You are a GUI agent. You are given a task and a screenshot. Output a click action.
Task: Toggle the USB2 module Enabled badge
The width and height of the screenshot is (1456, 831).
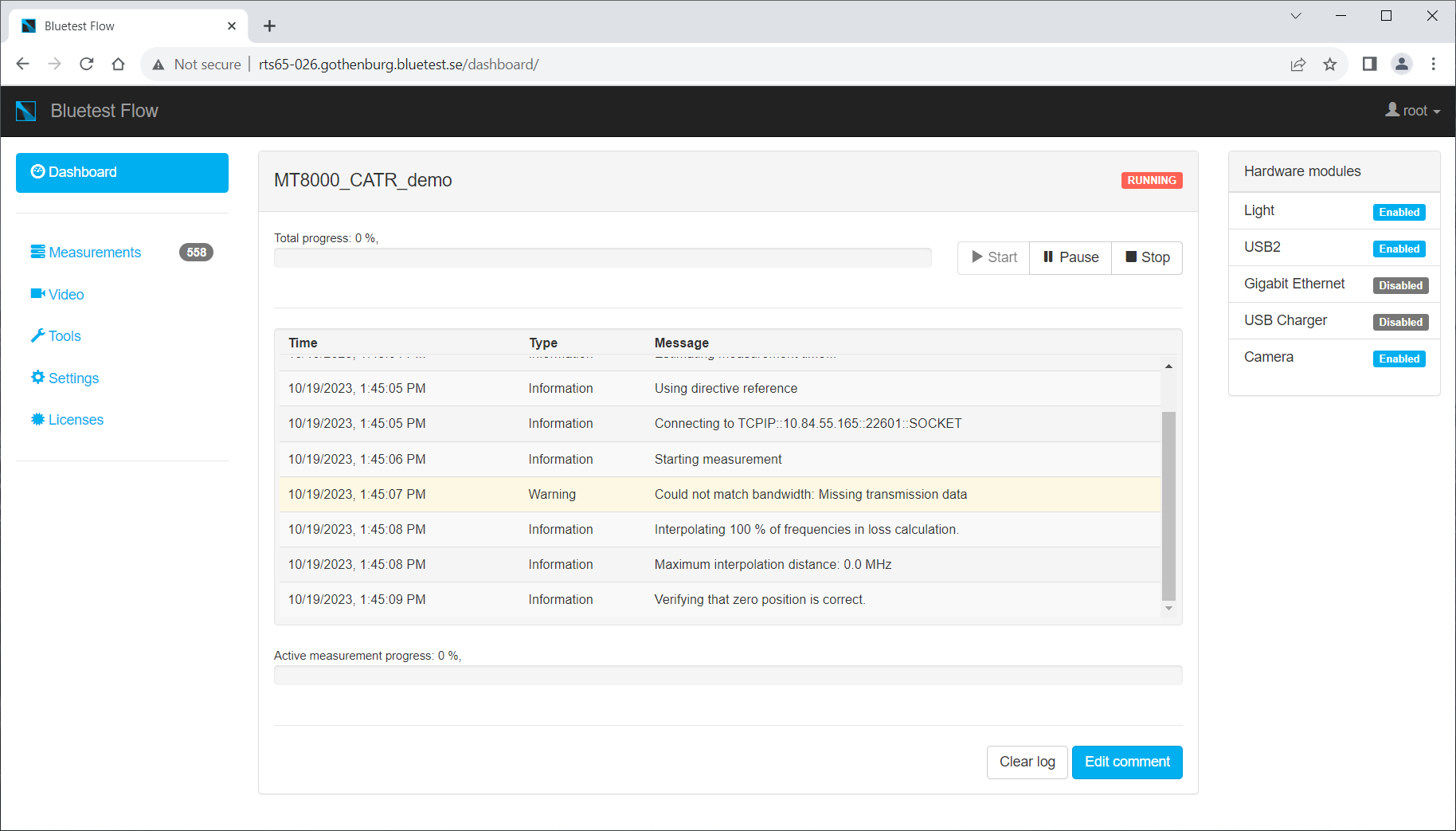click(1399, 249)
